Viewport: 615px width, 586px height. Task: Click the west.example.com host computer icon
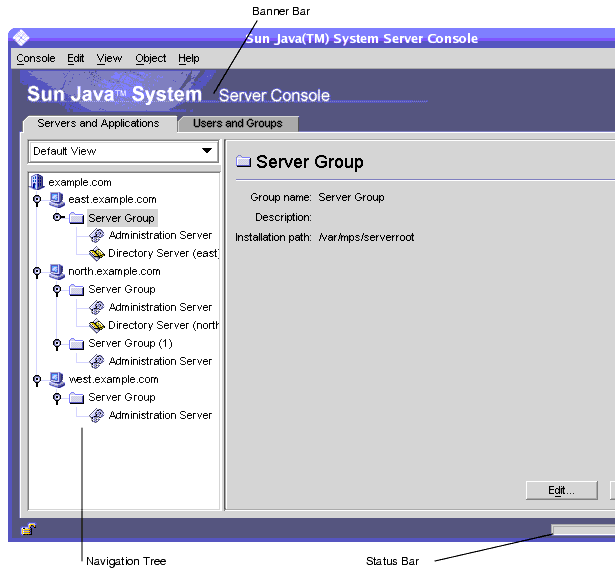click(57, 379)
